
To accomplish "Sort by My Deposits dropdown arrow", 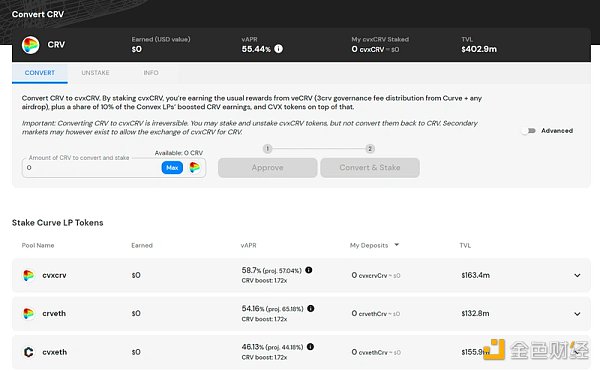I will pos(396,245).
